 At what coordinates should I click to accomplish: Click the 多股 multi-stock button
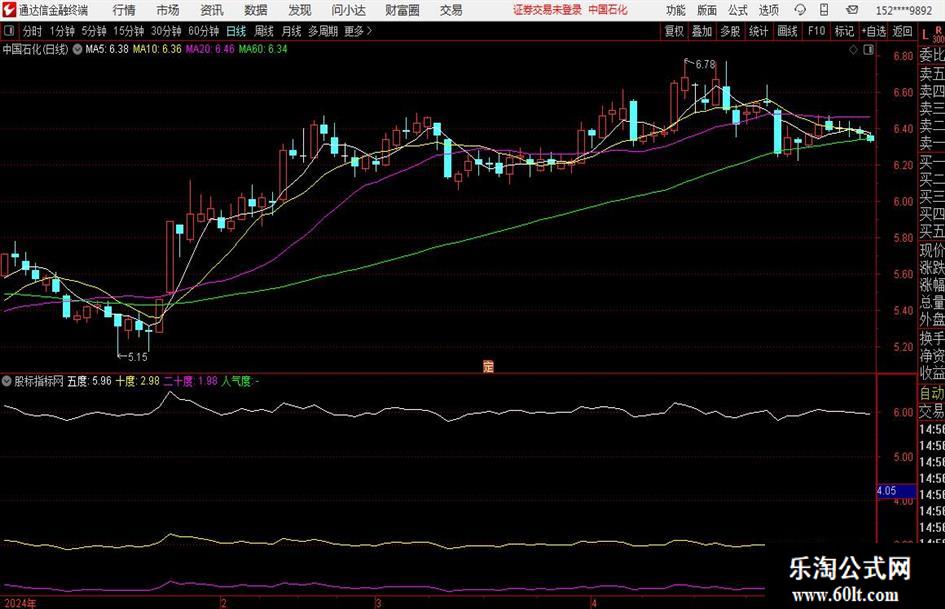pos(730,31)
